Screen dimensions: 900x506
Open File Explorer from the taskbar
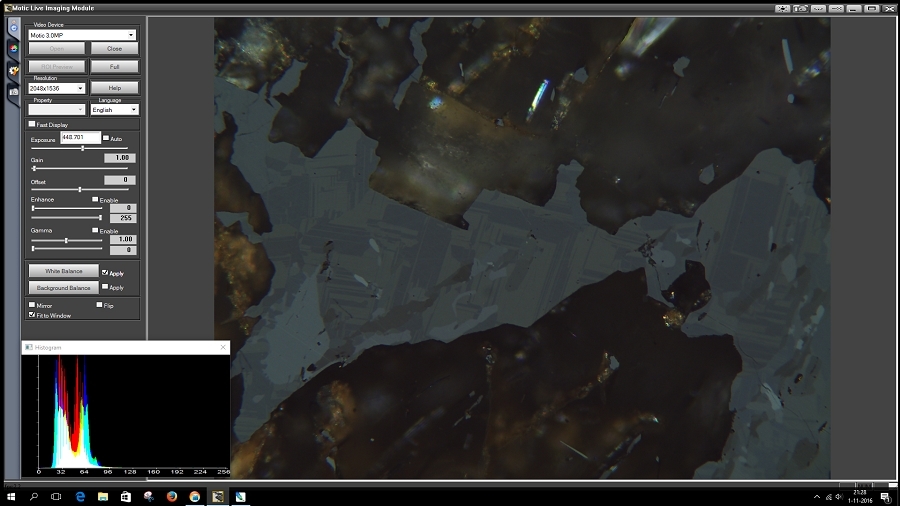tap(102, 496)
